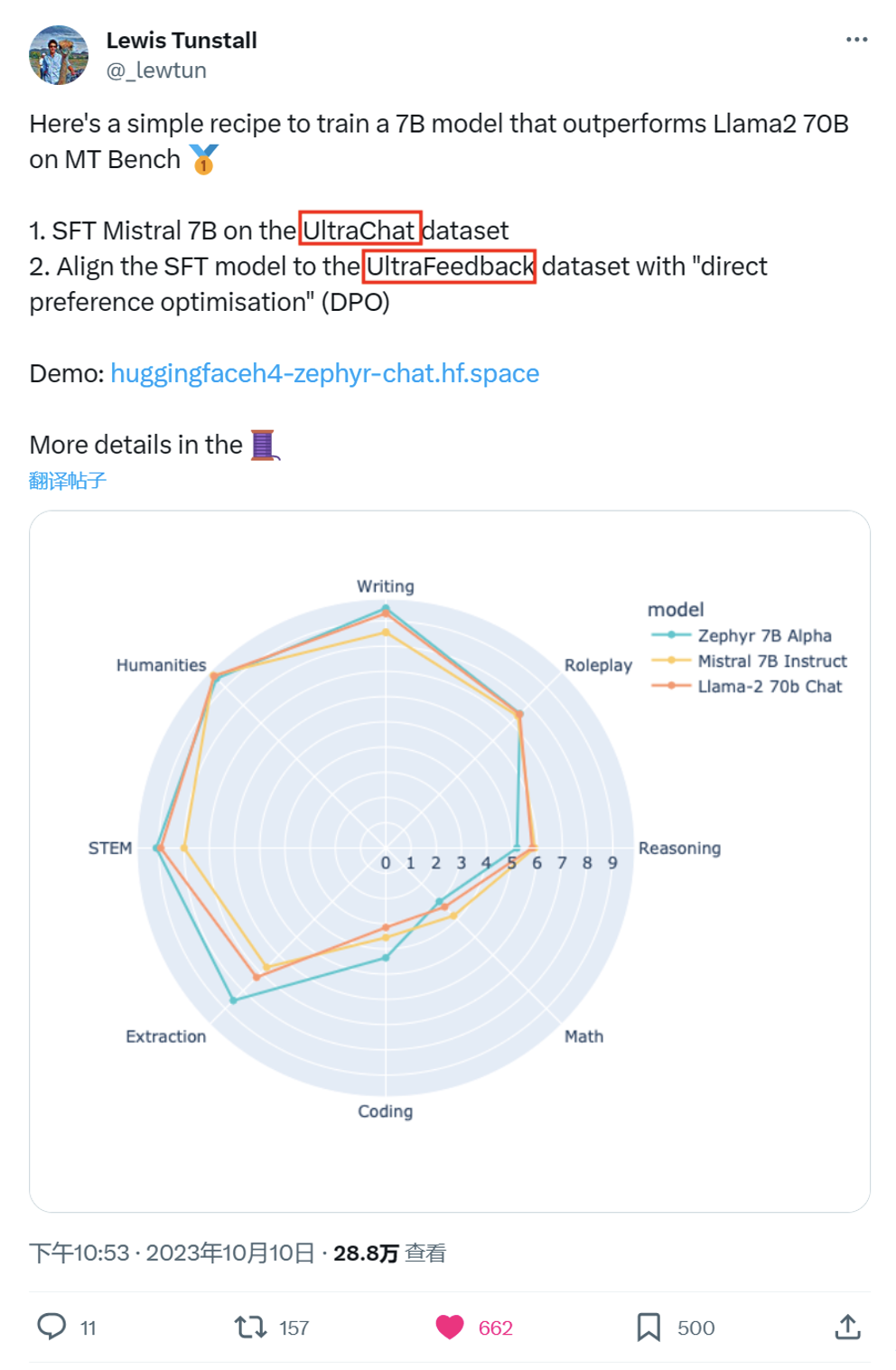Click the 28.8万 view count

click(389, 1253)
